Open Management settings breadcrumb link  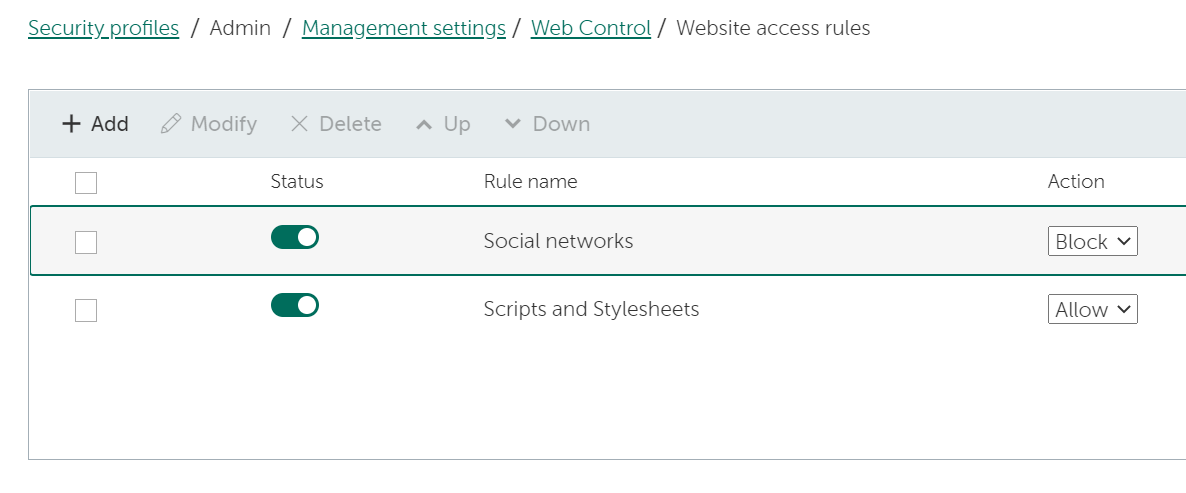403,28
